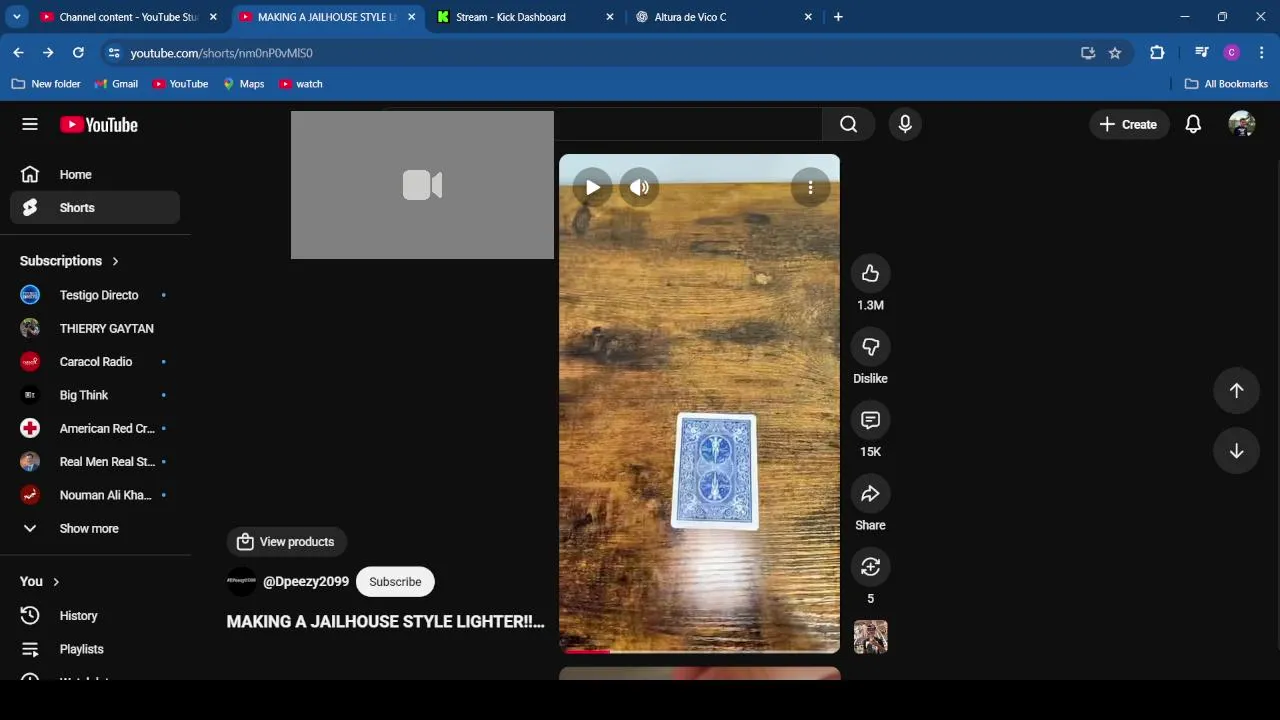Expand the Subscriptions section

click(x=69, y=261)
